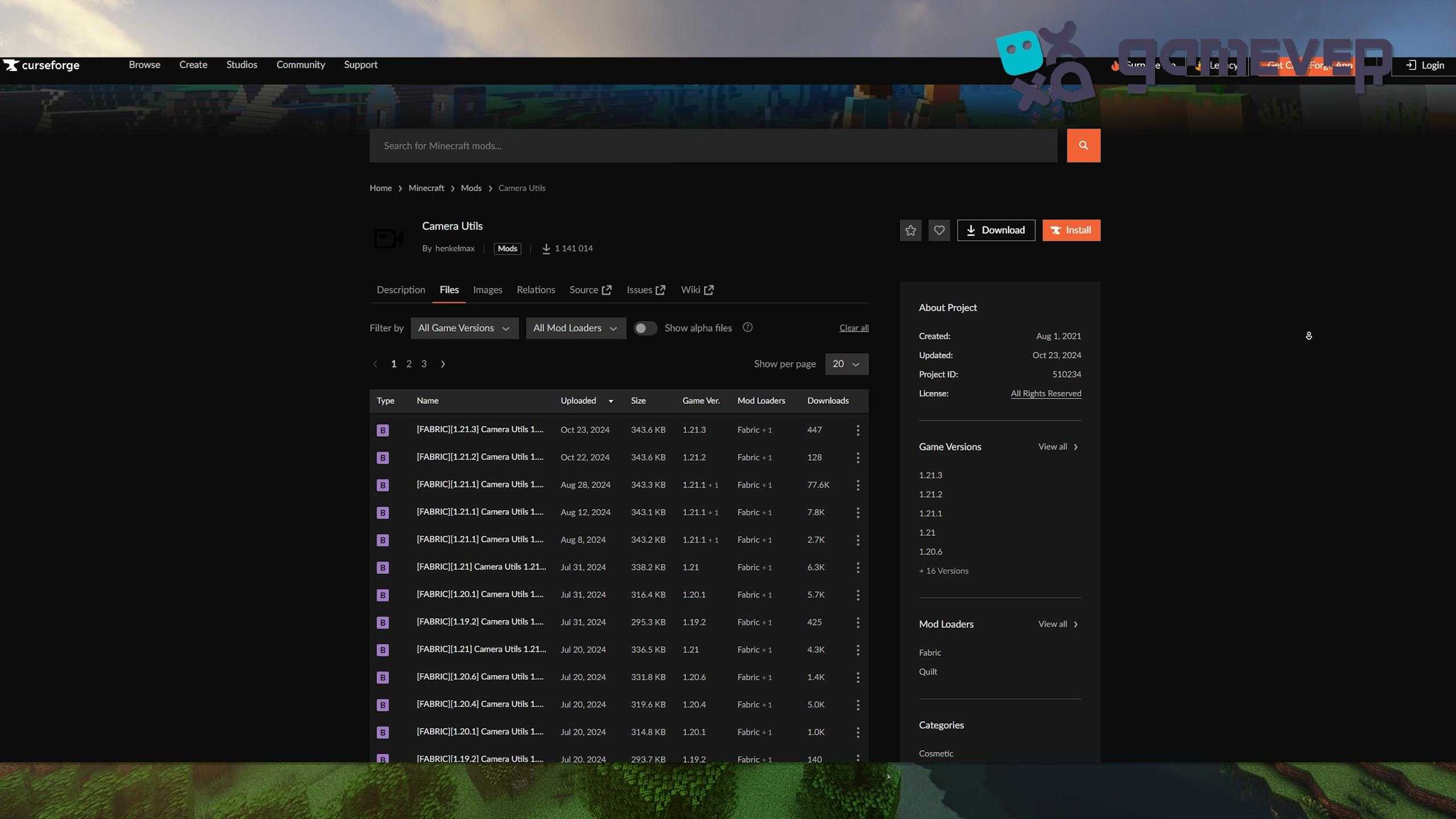The width and height of the screenshot is (1456, 819).
Task: Open the kebab menu on the Oct 23 file
Action: pos(858,430)
